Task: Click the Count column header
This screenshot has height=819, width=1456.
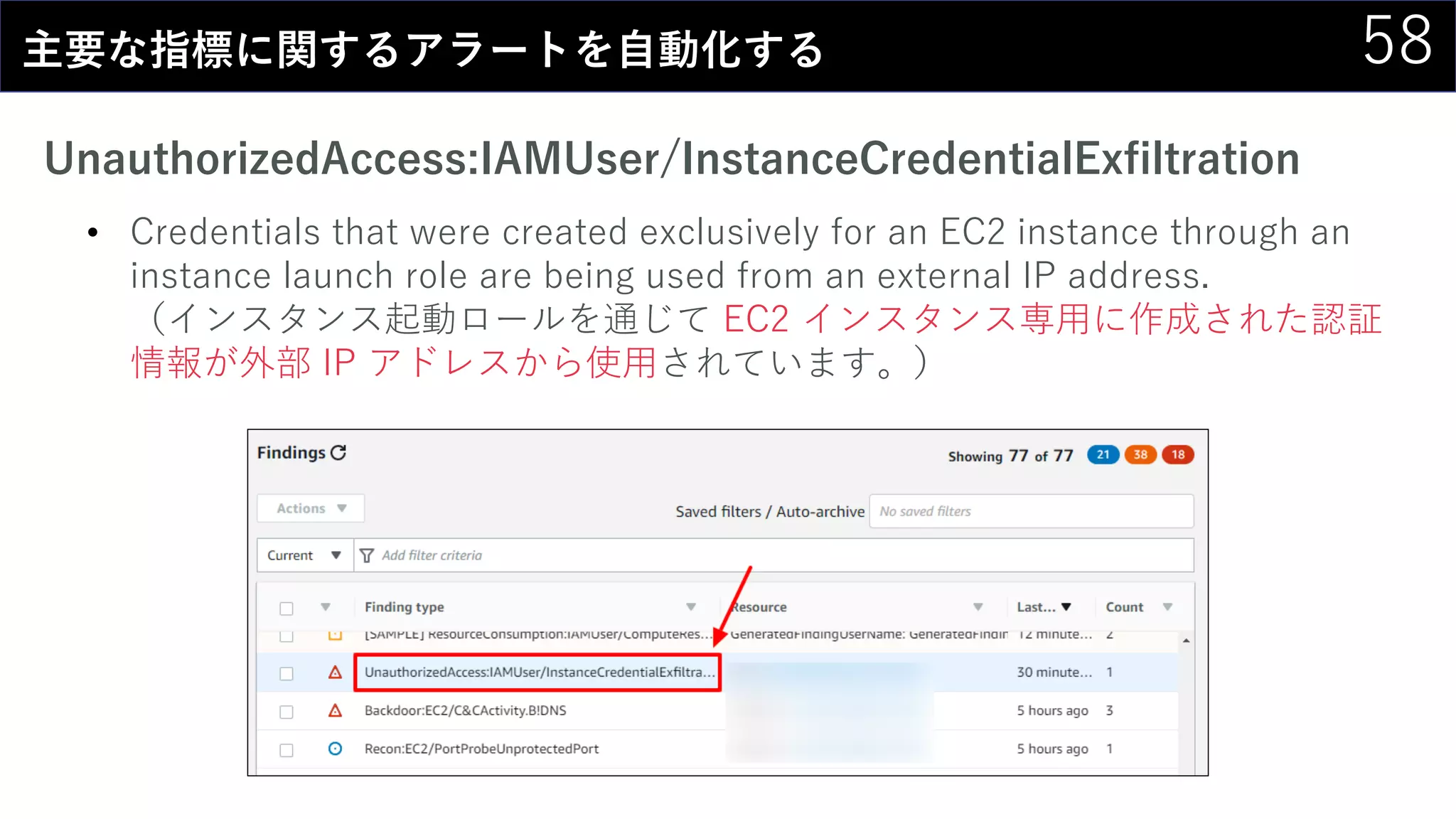Action: coord(1124,607)
